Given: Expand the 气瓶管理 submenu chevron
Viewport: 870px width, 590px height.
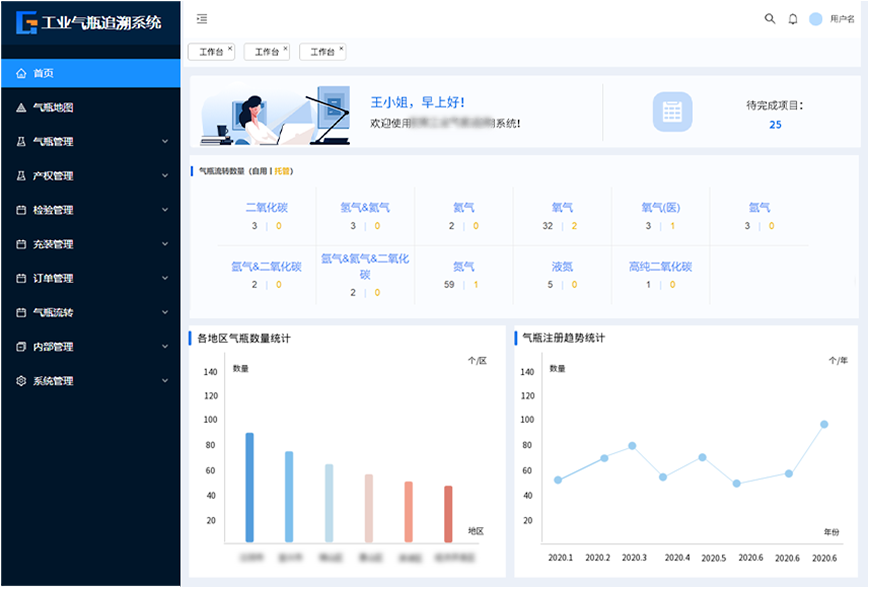Looking at the screenshot, I should click(165, 142).
